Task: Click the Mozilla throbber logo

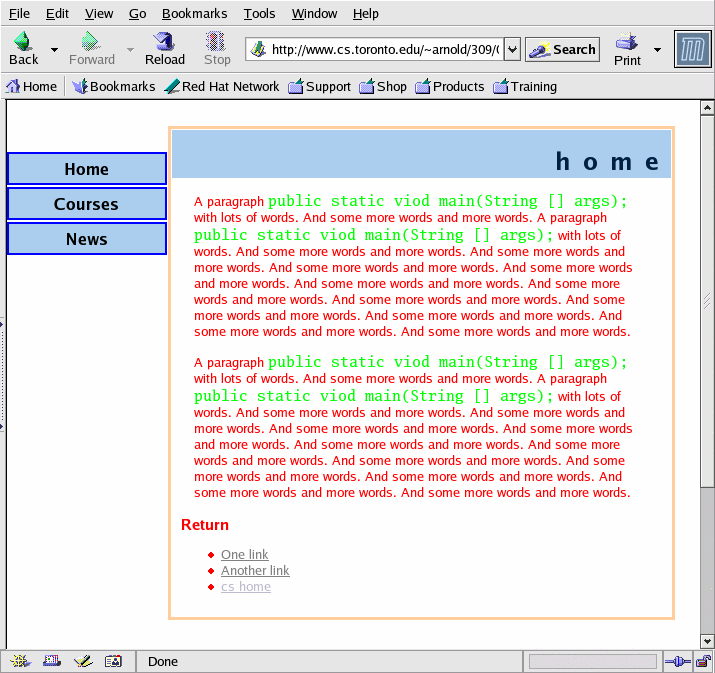Action: coord(692,49)
